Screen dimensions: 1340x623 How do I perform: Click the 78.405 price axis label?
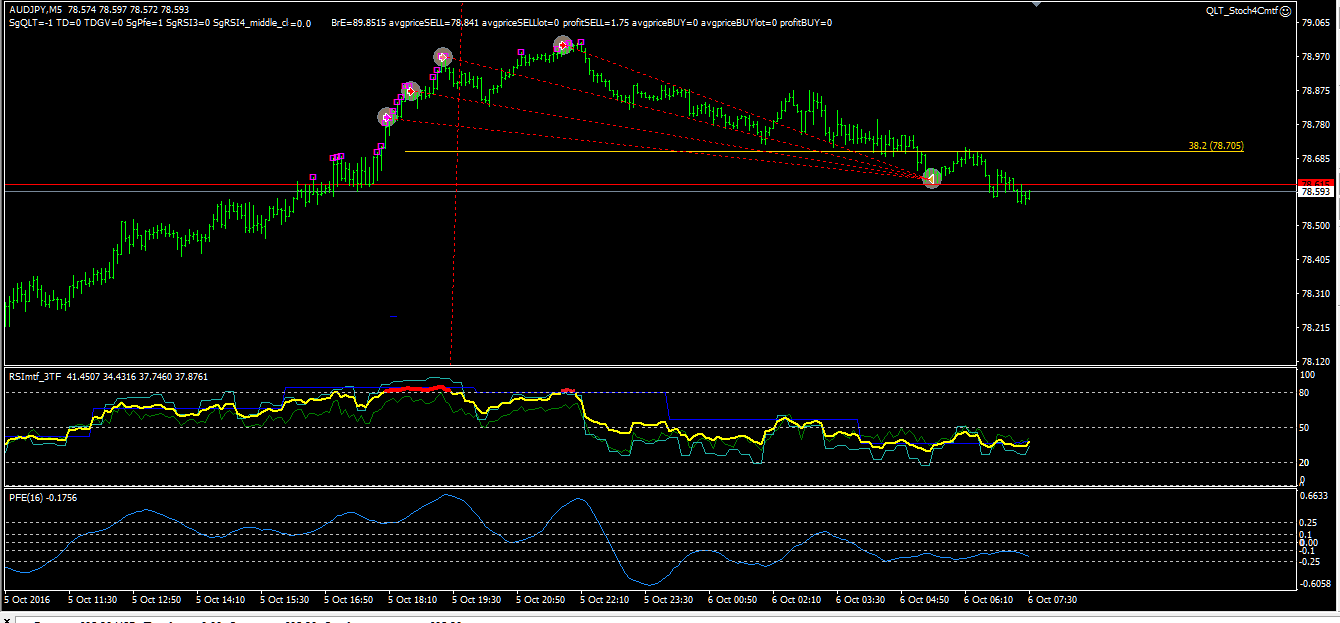coord(1315,260)
